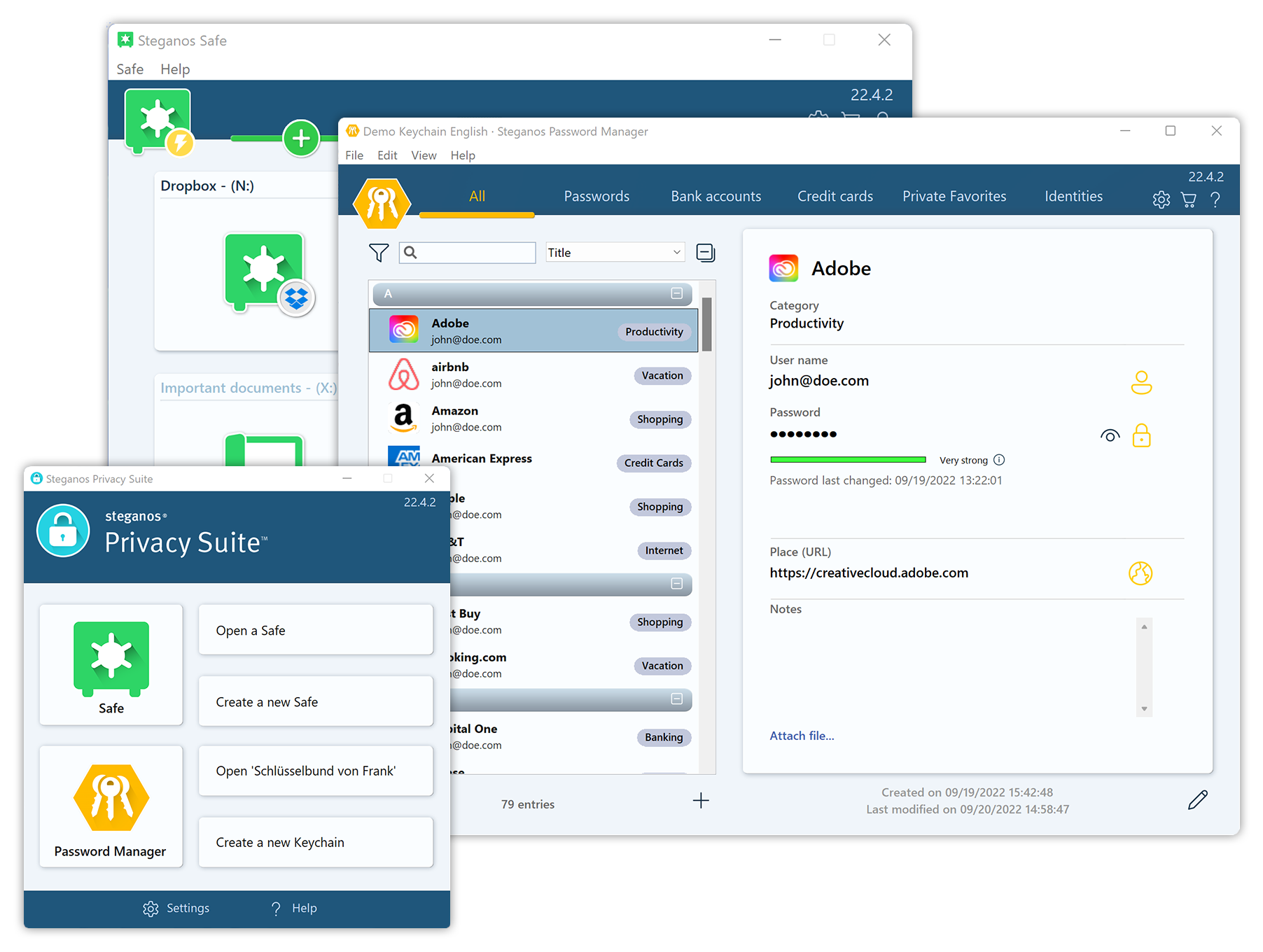Open the Edit menu in Password Manager

(387, 155)
